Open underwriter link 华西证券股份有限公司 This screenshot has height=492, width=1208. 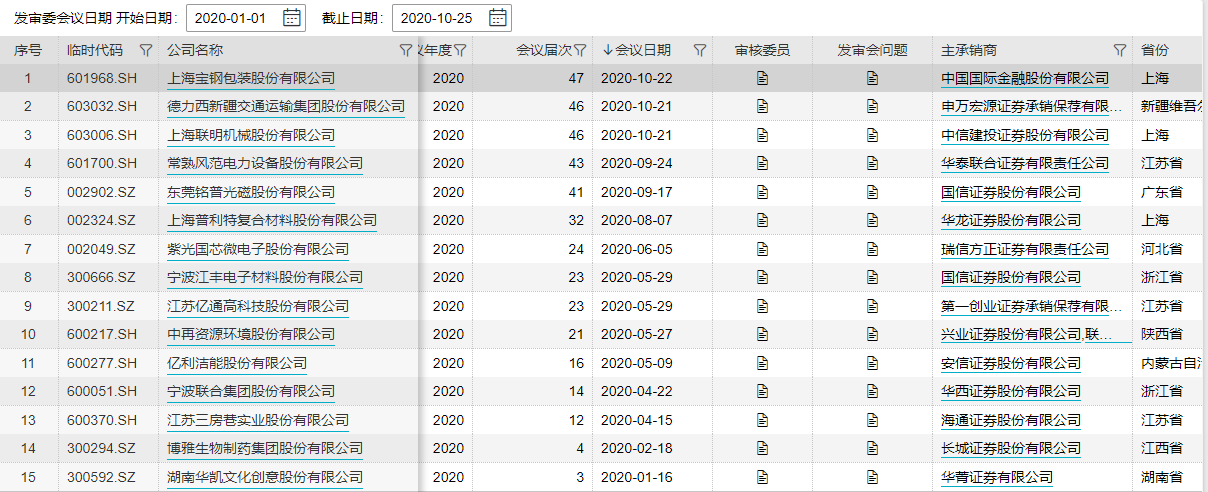click(1011, 391)
